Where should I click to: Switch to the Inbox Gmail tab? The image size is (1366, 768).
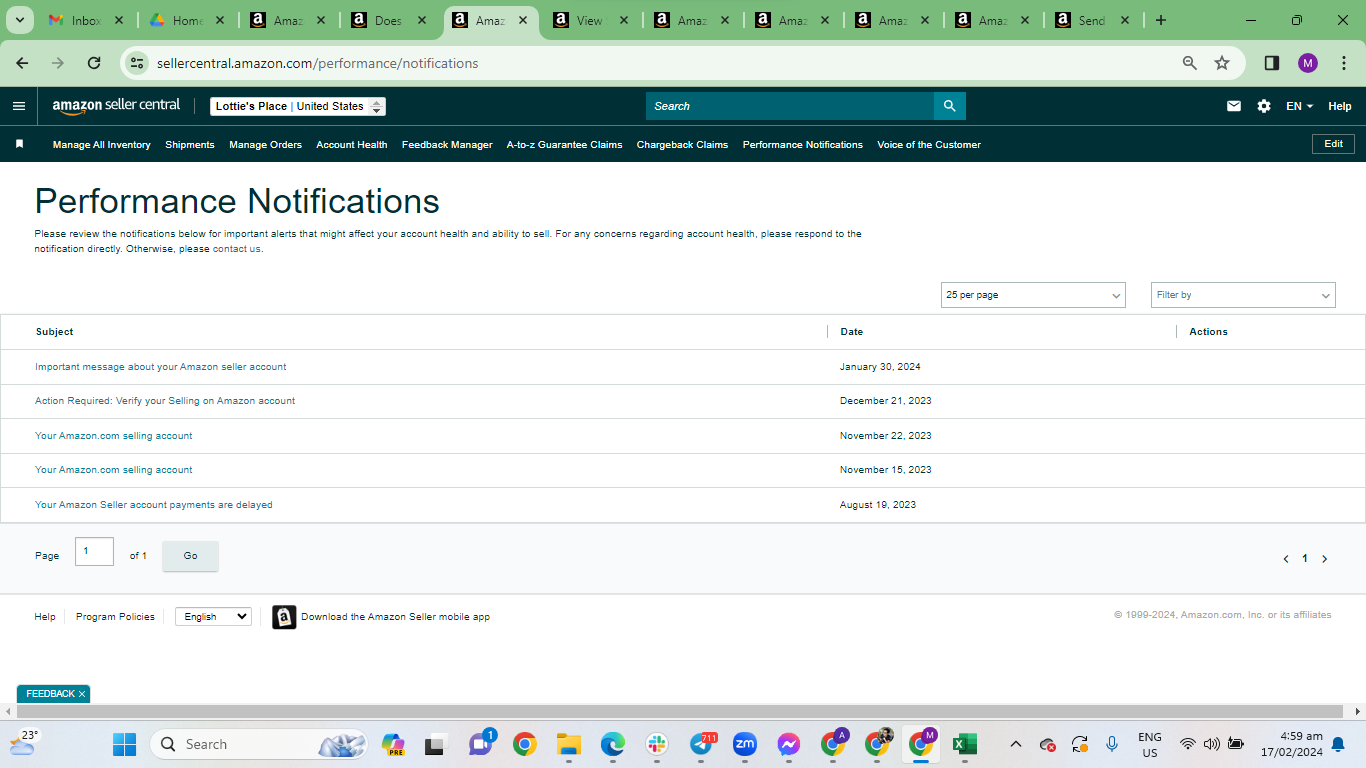[x=86, y=20]
